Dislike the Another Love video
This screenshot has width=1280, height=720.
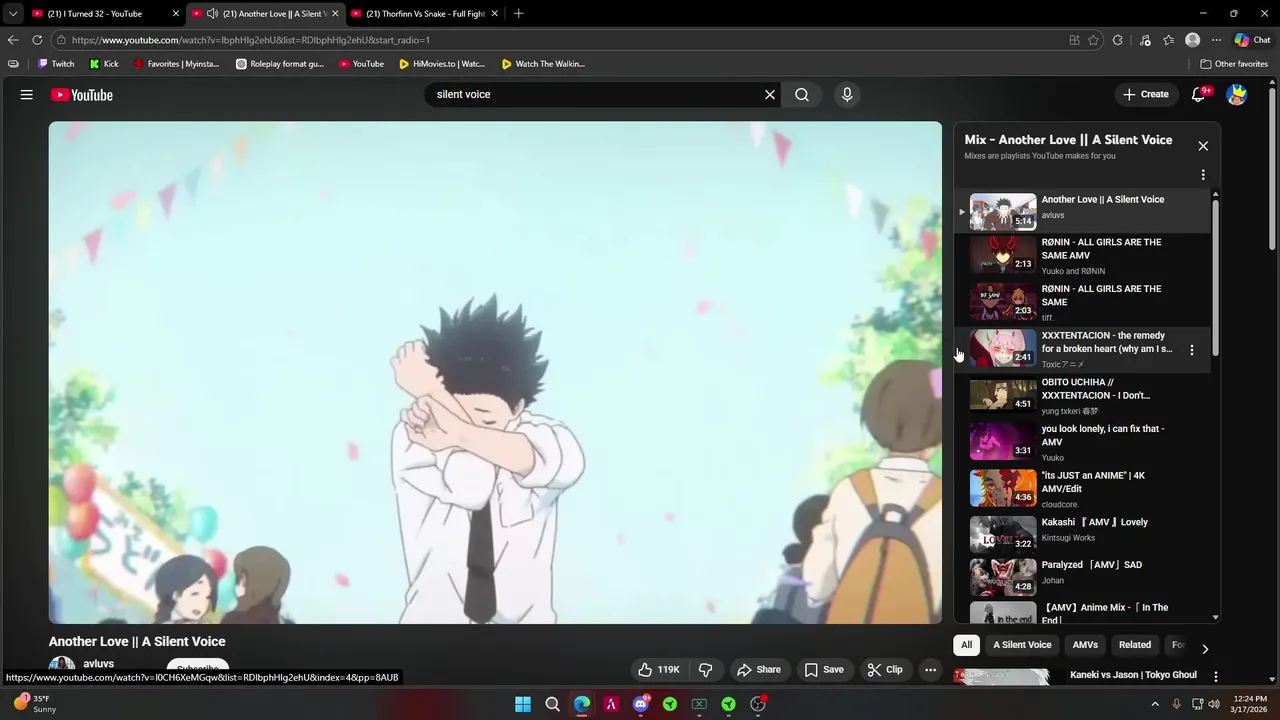[706, 670]
